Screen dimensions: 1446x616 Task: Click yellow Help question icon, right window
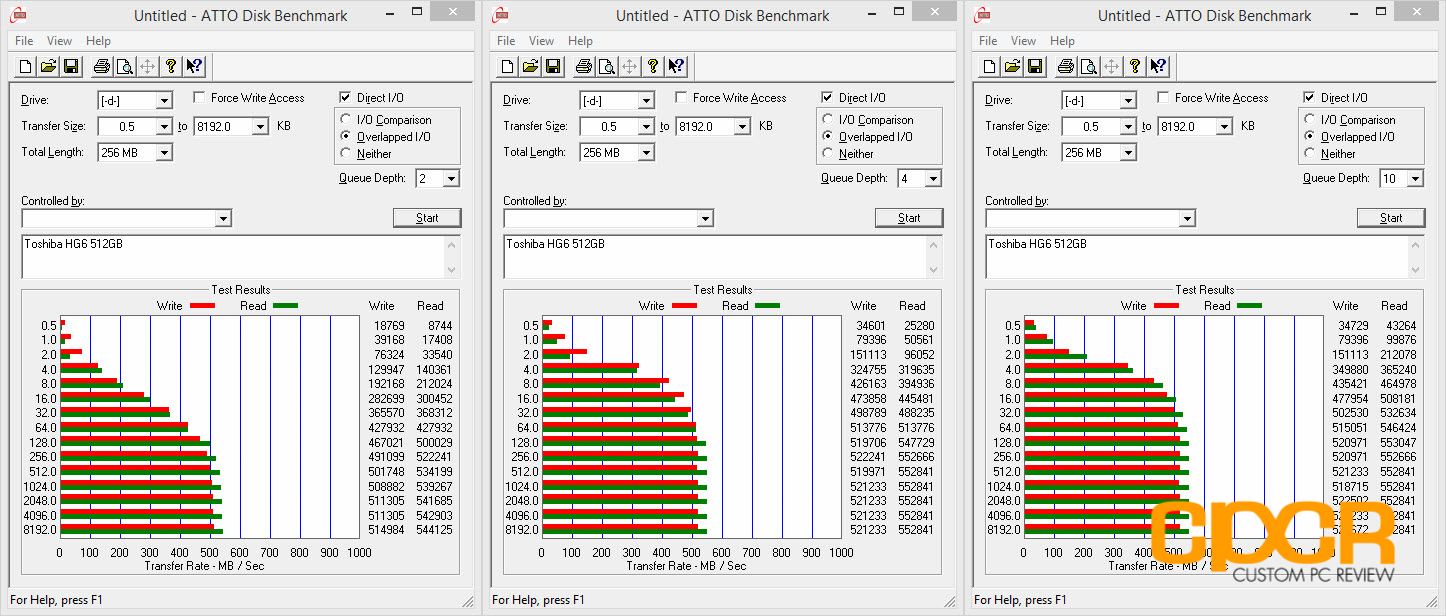pyautogui.click(x=1135, y=66)
